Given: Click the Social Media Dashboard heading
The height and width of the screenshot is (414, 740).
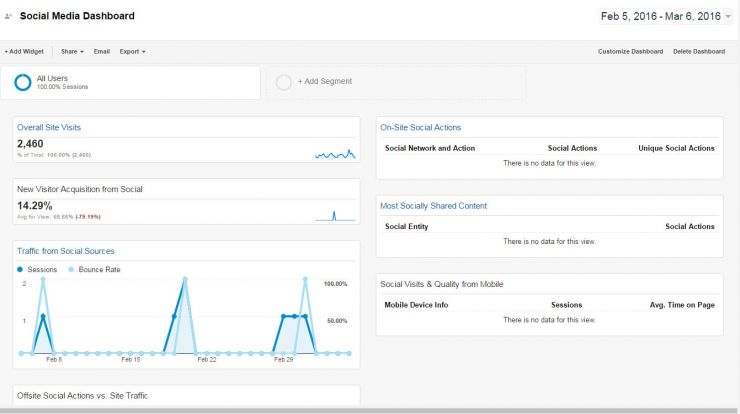Looking at the screenshot, I should 77,16.
